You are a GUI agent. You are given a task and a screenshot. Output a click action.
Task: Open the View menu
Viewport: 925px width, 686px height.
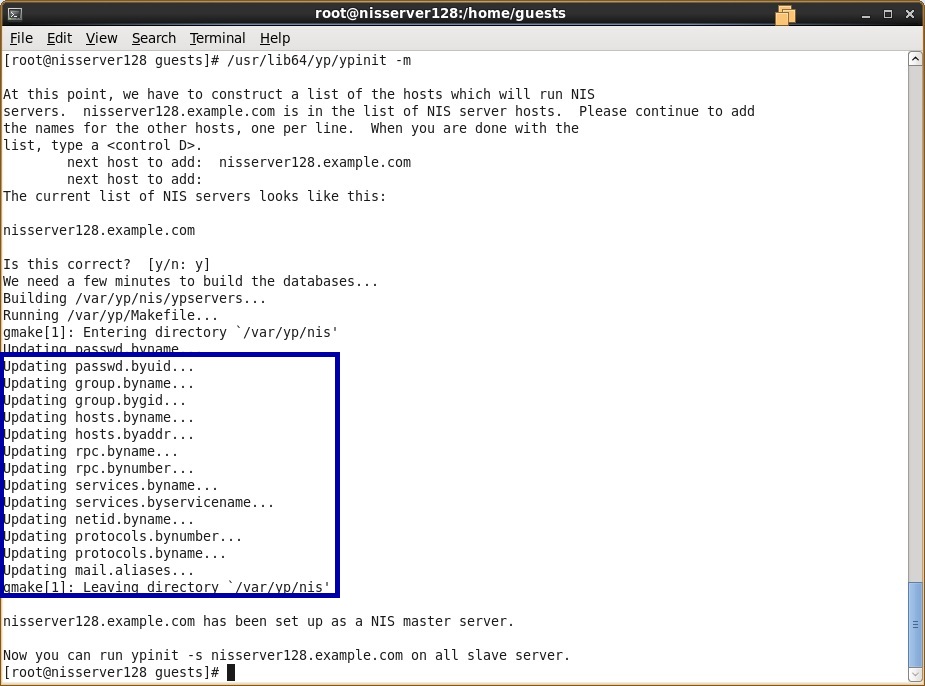tap(101, 38)
